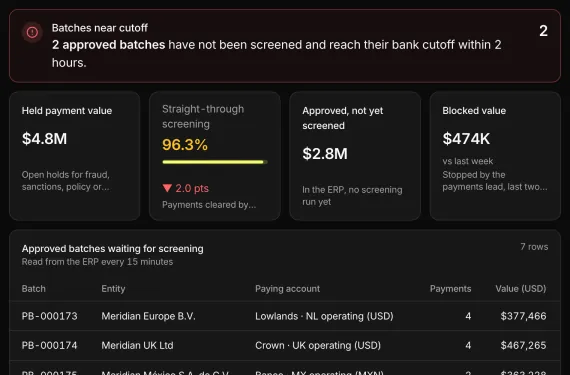Click the red alert icon in cutoff banner
The width and height of the screenshot is (570, 375).
tap(32, 33)
